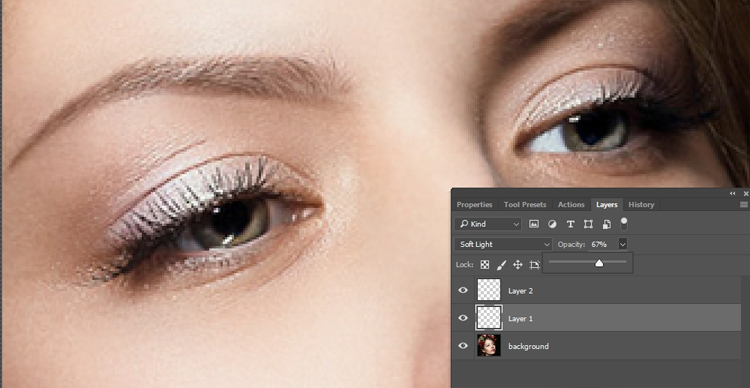750x388 pixels.
Task: Turn layer filtering on or off switch
Action: pyautogui.click(x=624, y=223)
